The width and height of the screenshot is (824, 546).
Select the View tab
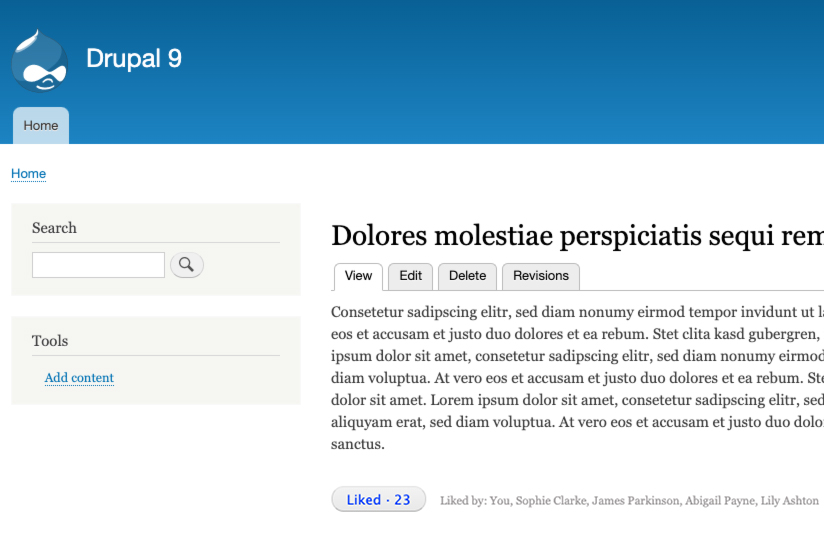pos(358,276)
